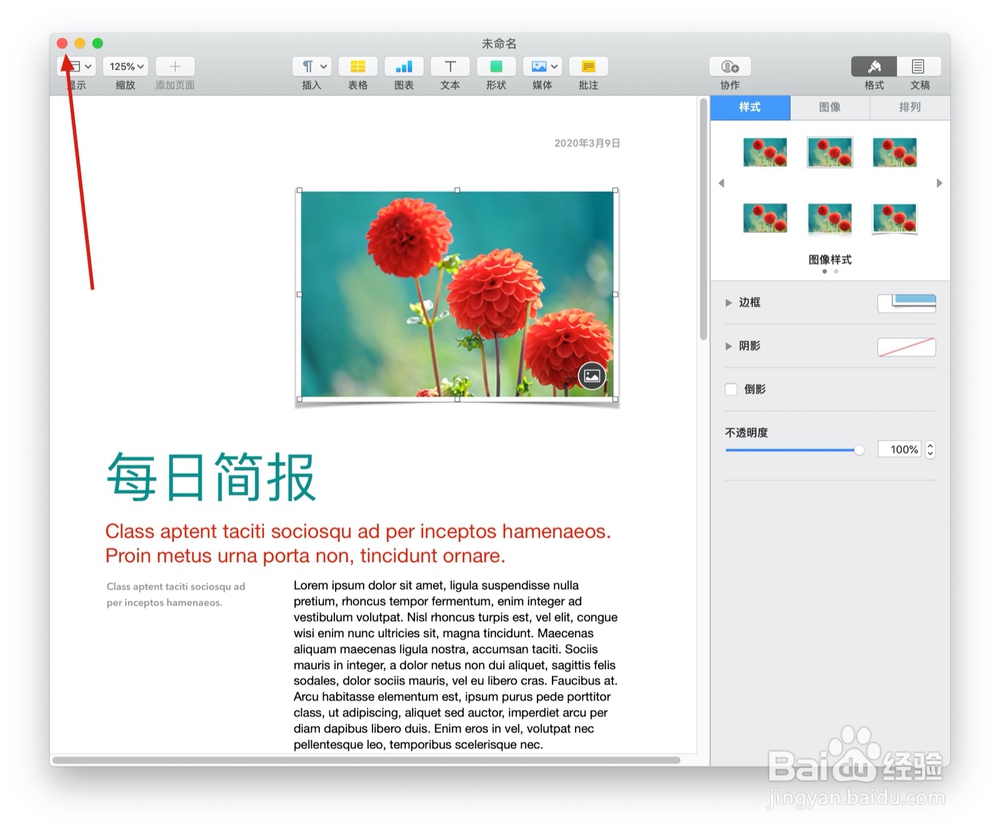Switch to the 图像 tab

pos(829,108)
